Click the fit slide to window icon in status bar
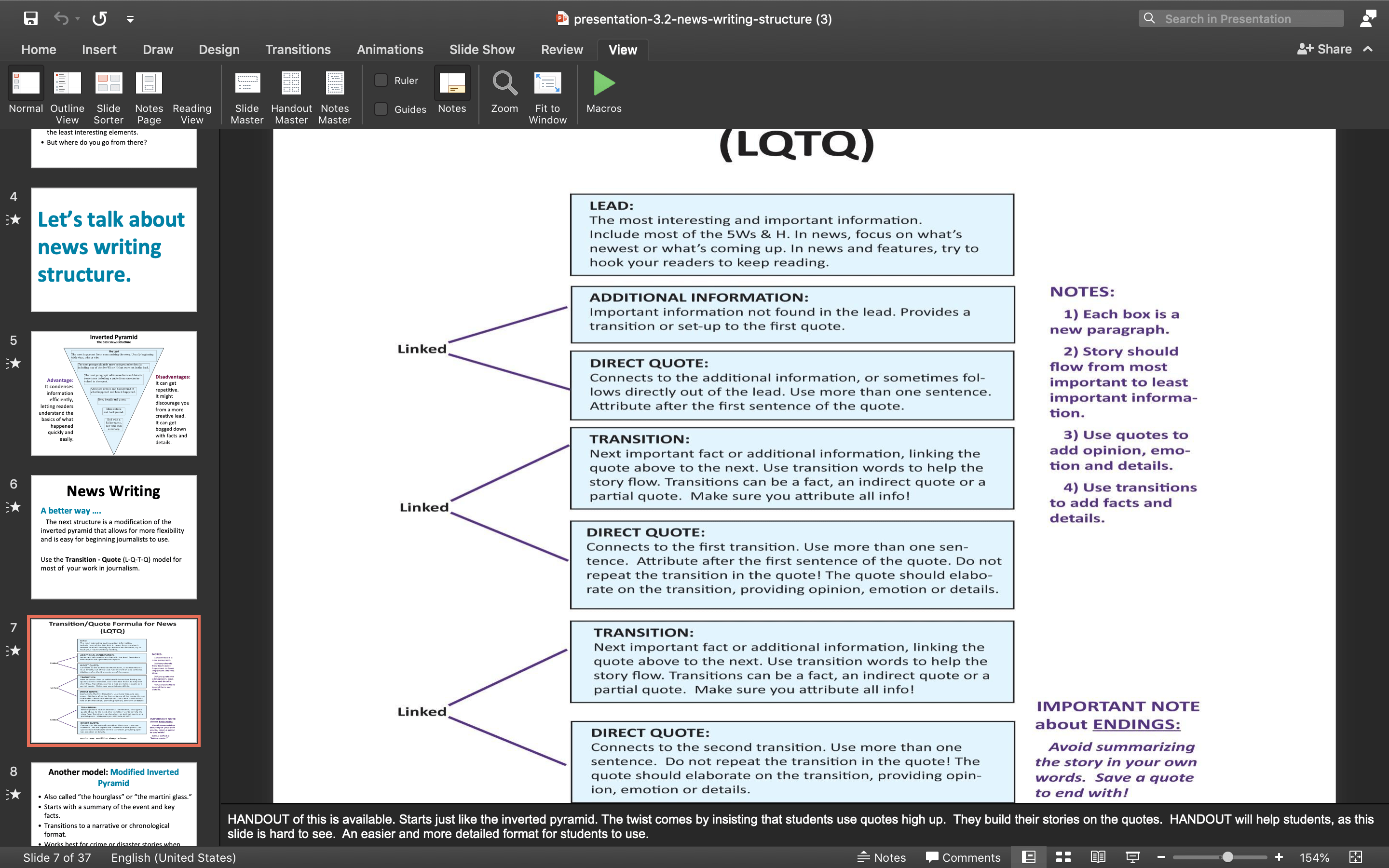The height and width of the screenshot is (868, 1389). point(1356,857)
